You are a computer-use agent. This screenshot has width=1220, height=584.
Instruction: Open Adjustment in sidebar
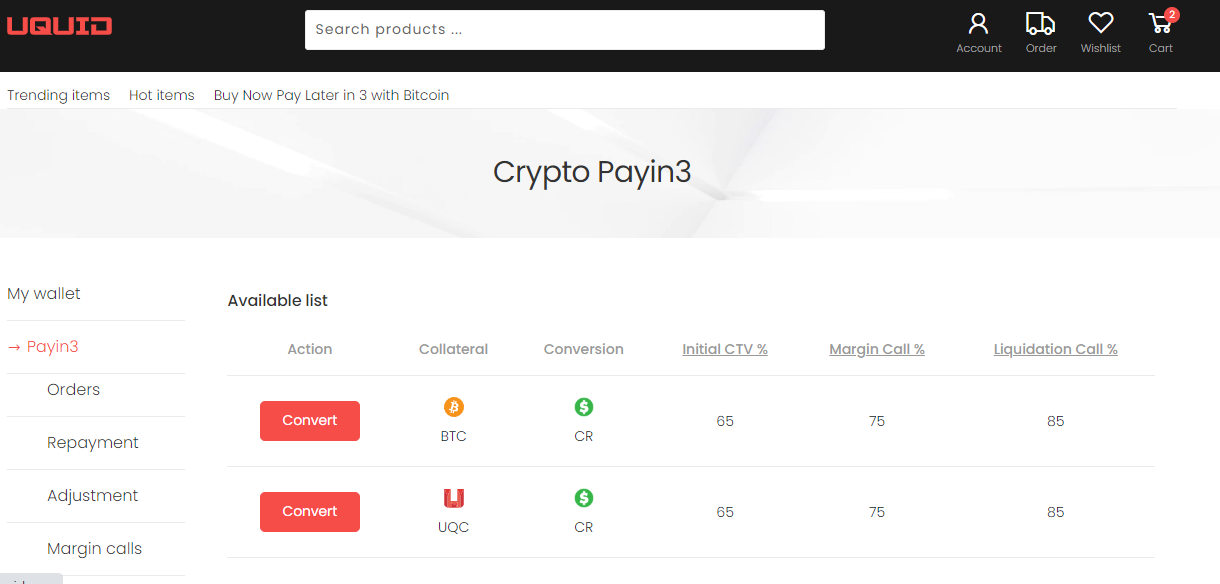tap(93, 496)
